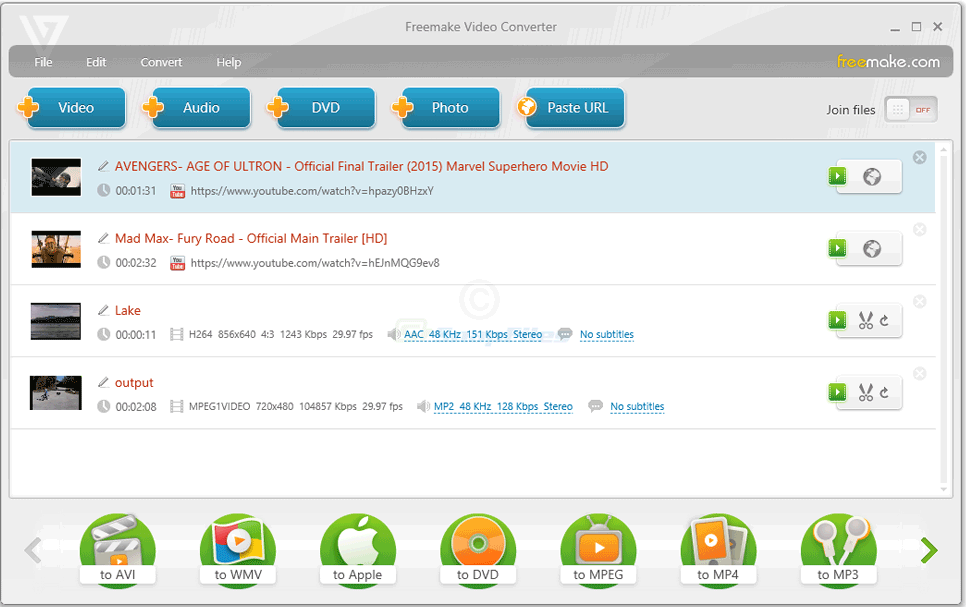Rename AVENGERS title with pencil icon

click(104, 166)
